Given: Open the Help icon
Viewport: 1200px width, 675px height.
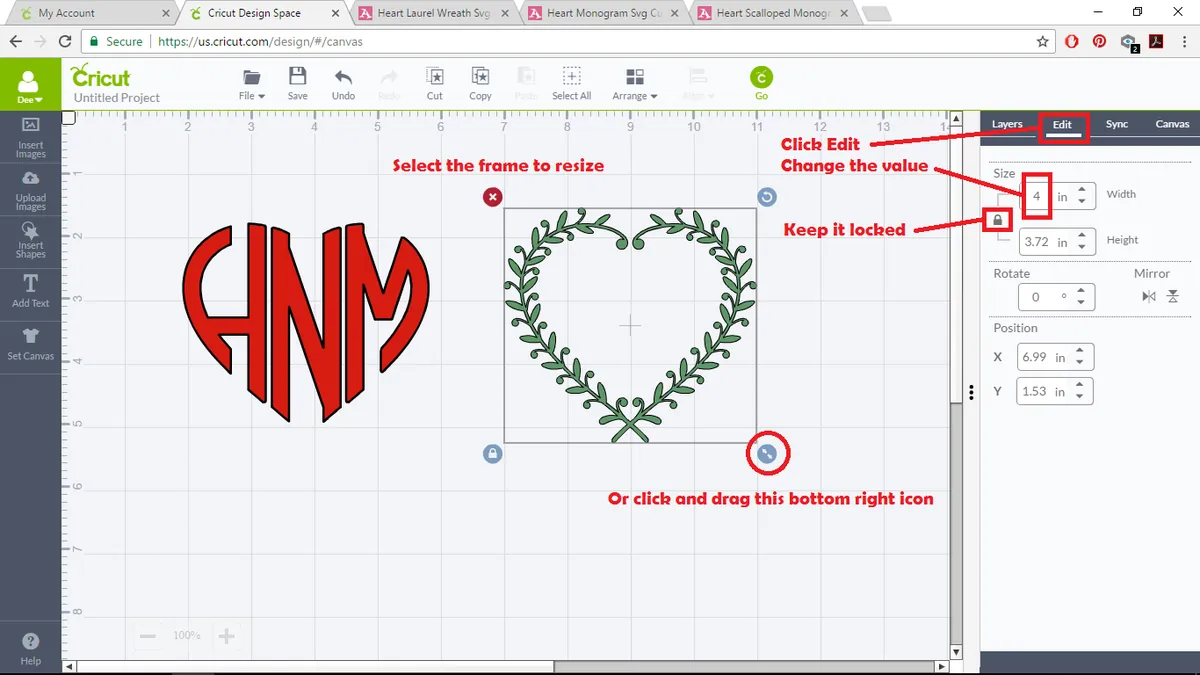Looking at the screenshot, I should [30, 648].
